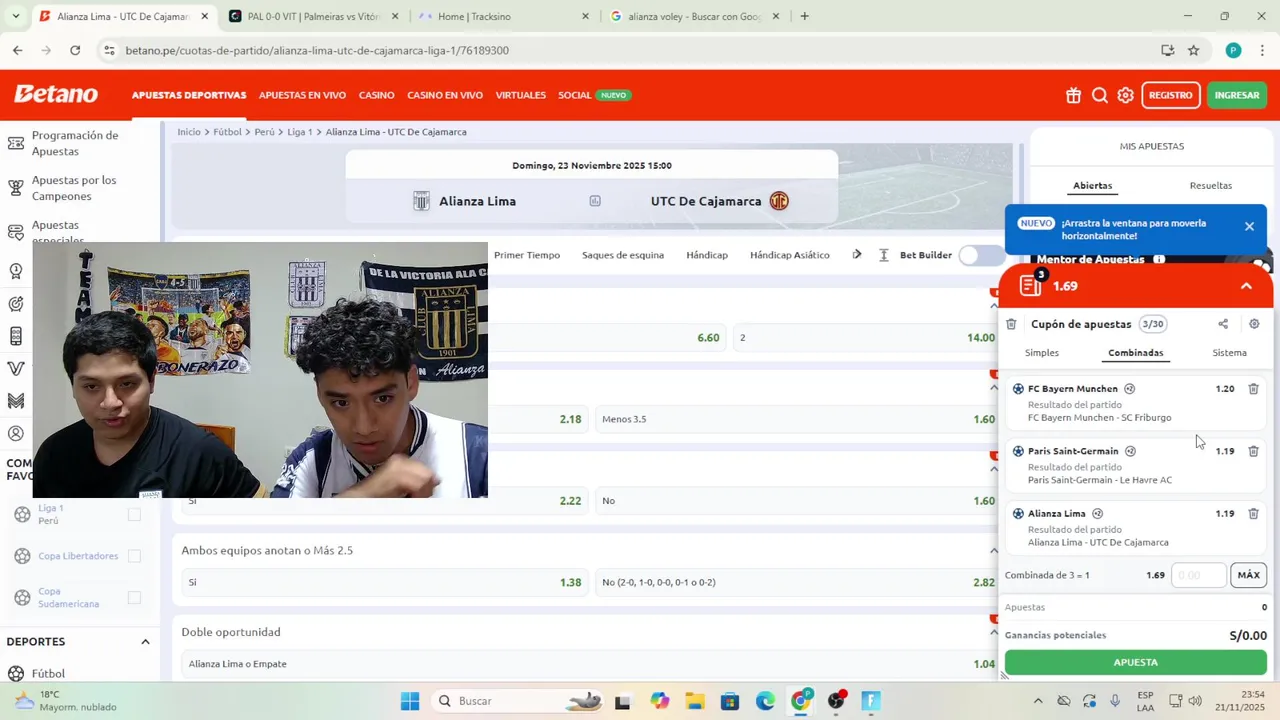Viewport: 1280px width, 720px height.
Task: Open the match stats icon between the teams
Action: coord(595,201)
